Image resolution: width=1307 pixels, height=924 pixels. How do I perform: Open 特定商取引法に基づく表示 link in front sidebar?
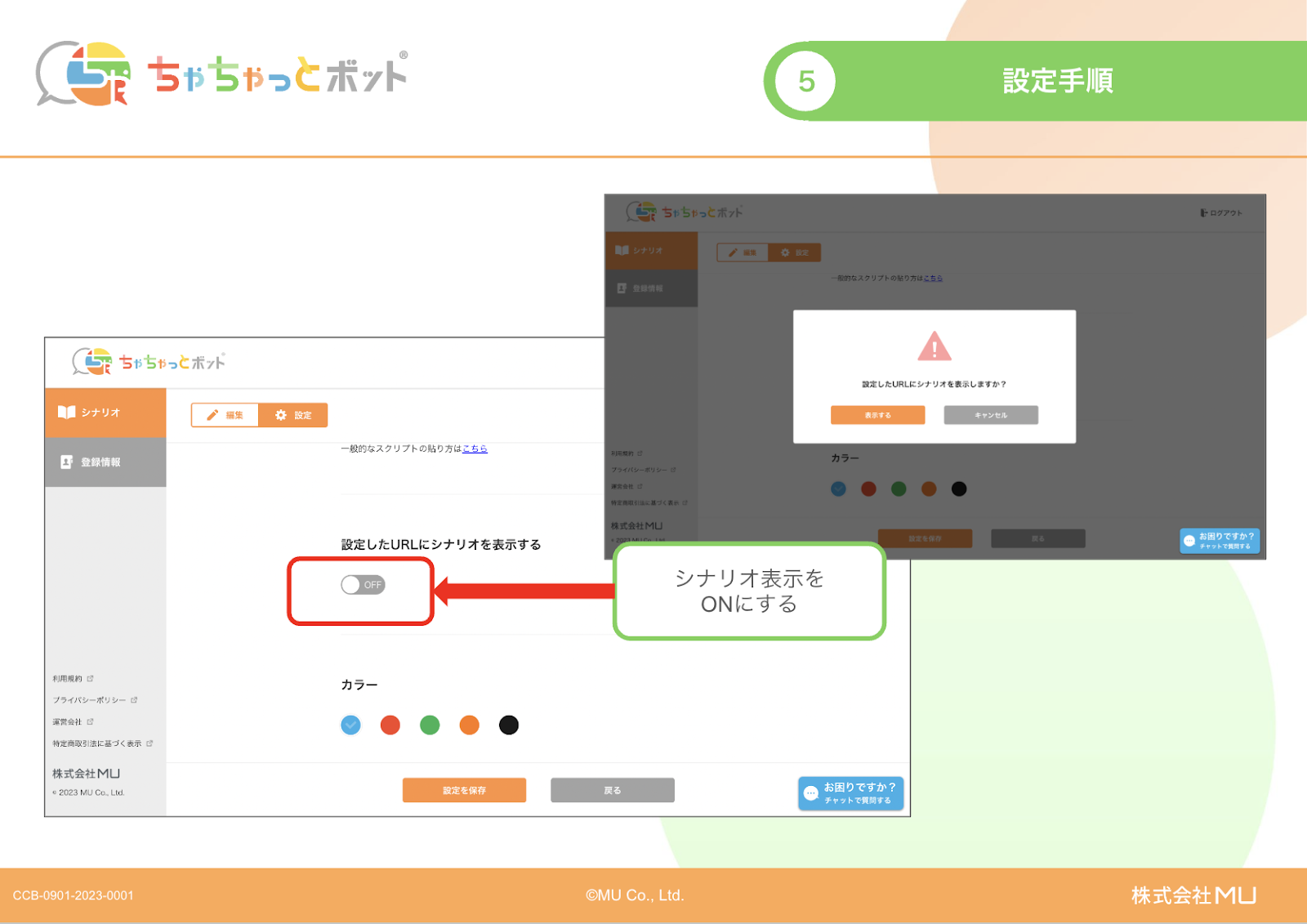pos(97,743)
